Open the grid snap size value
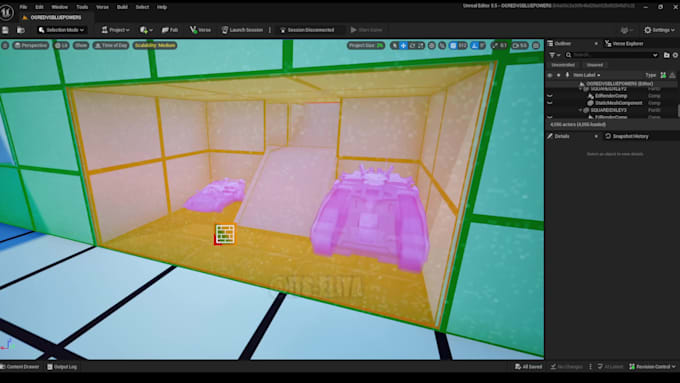This screenshot has width=680, height=383. pos(463,45)
